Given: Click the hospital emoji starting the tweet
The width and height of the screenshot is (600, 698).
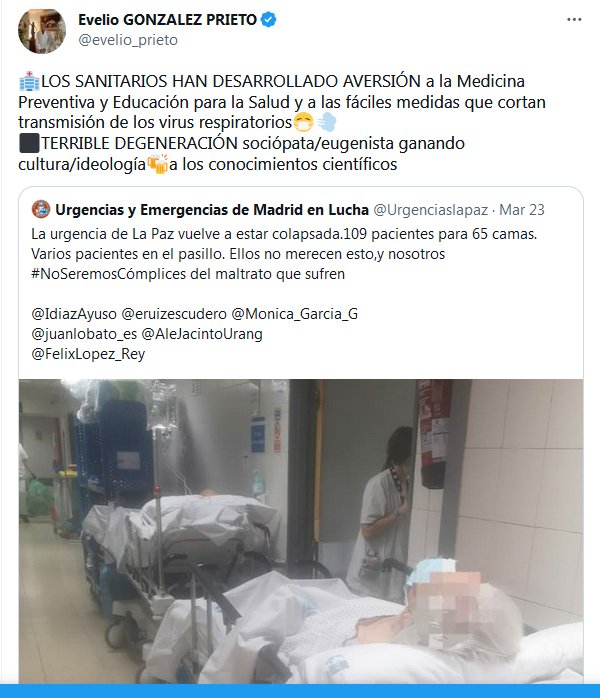Looking at the screenshot, I should (29, 81).
